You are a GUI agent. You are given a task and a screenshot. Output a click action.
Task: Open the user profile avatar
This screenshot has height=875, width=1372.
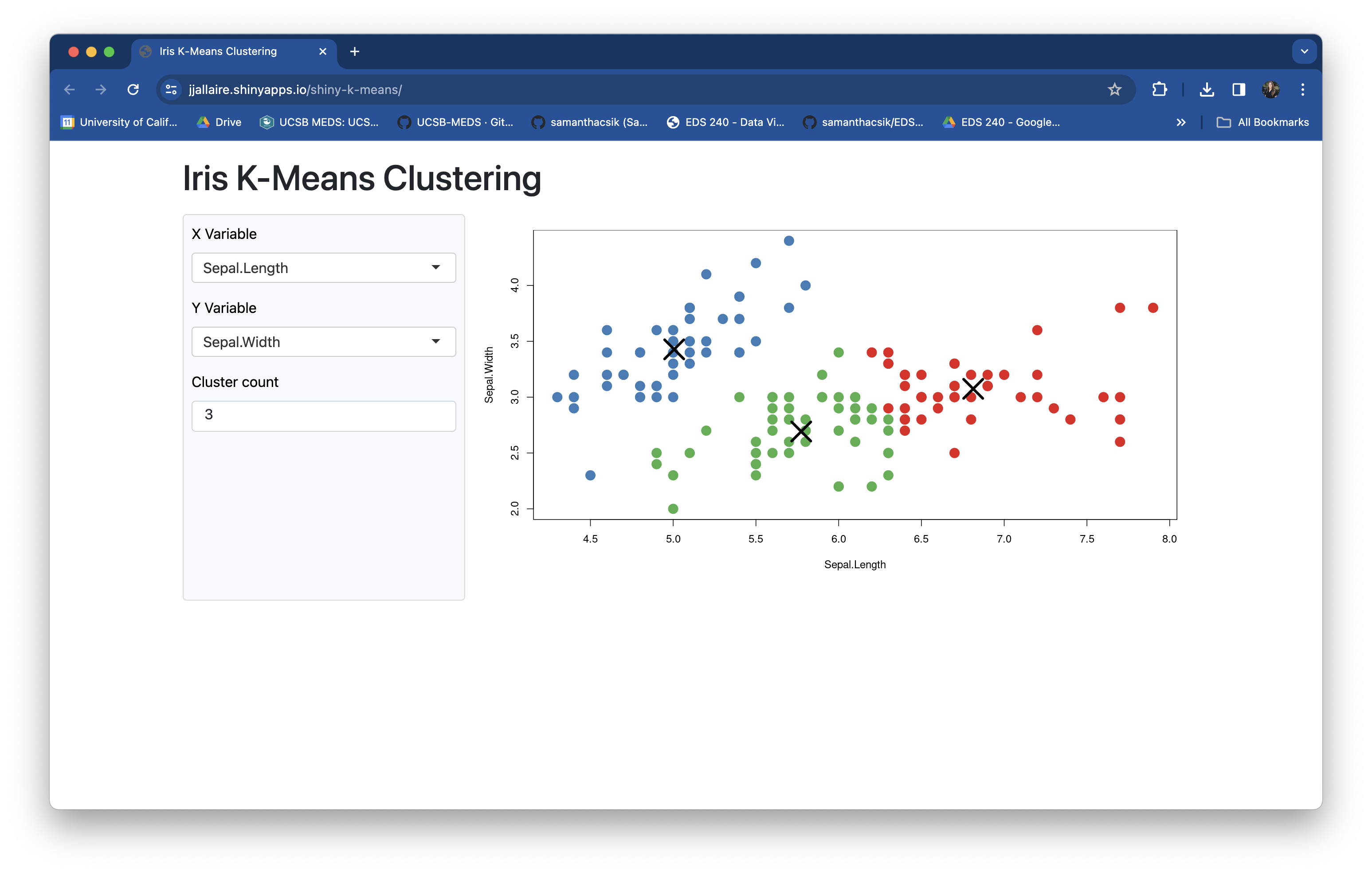1270,90
